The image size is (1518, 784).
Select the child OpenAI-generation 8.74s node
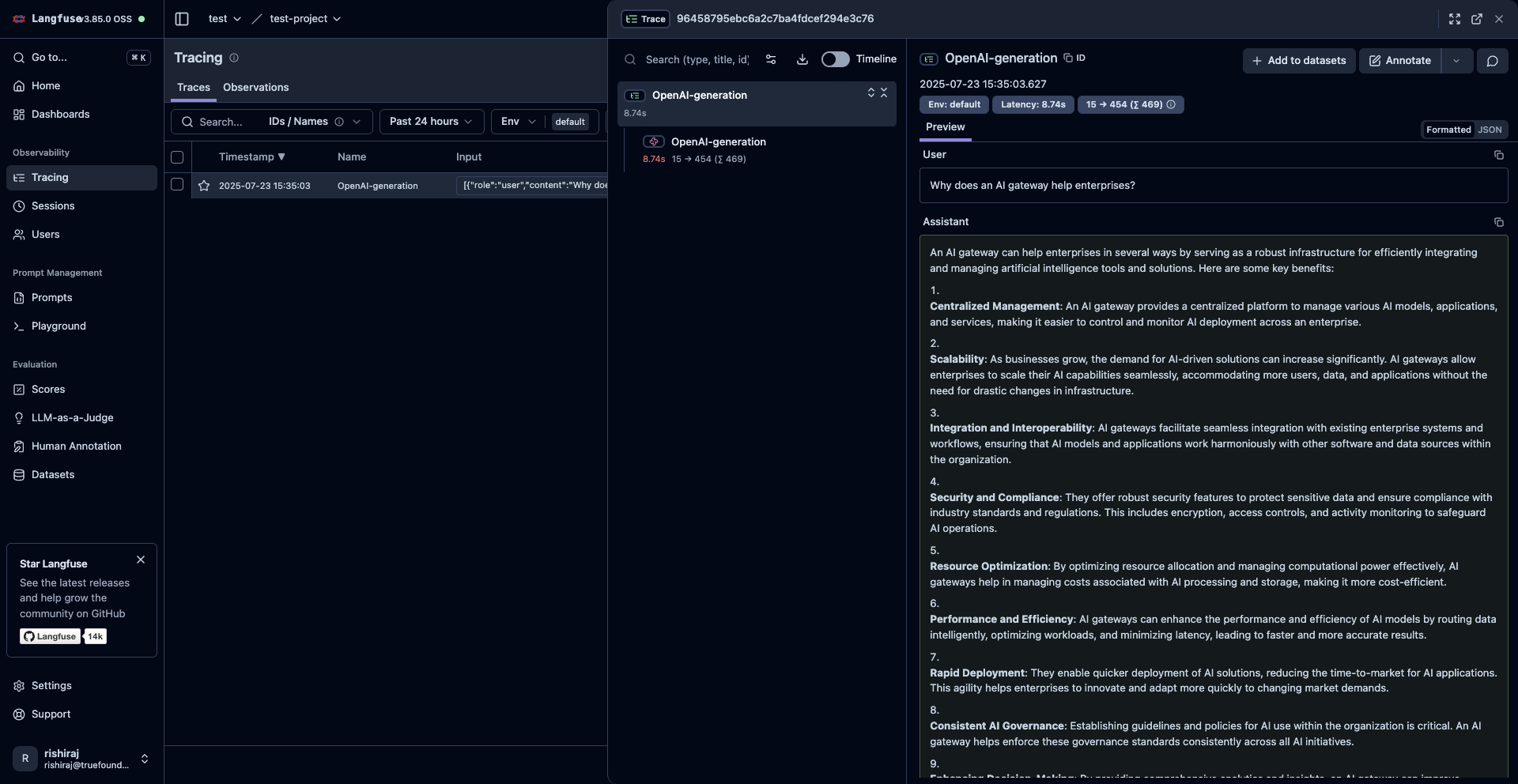pyautogui.click(x=766, y=149)
